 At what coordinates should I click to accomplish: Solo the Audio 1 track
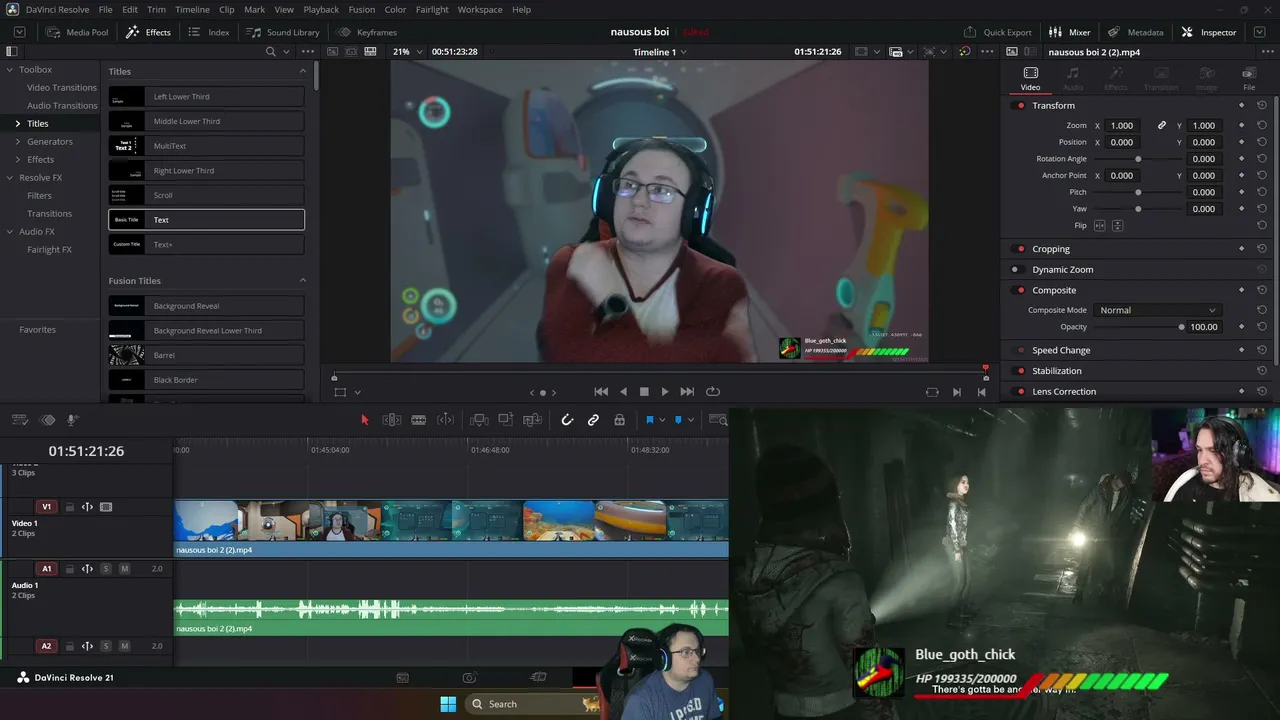click(106, 569)
